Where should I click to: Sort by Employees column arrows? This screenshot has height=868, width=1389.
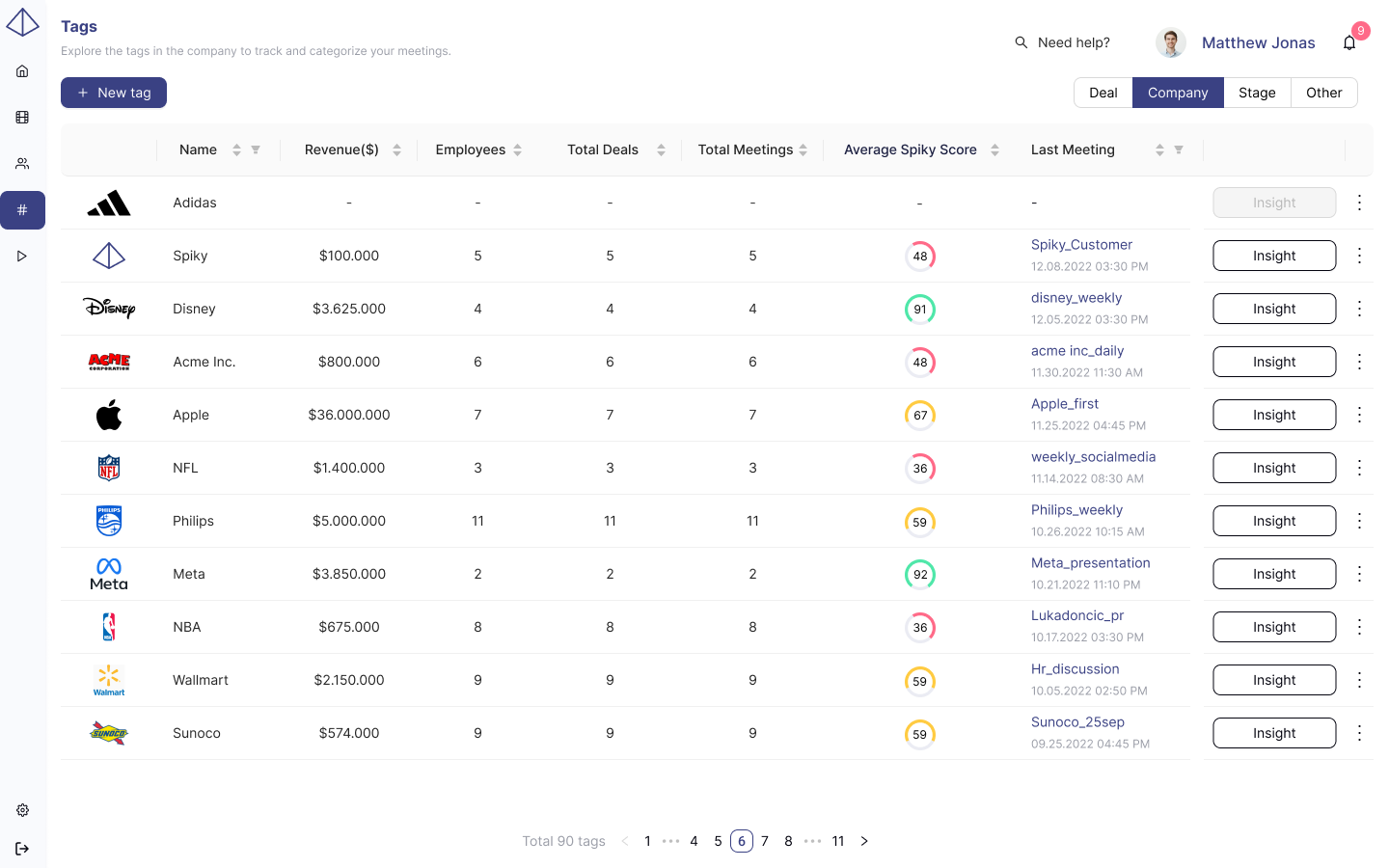point(518,149)
